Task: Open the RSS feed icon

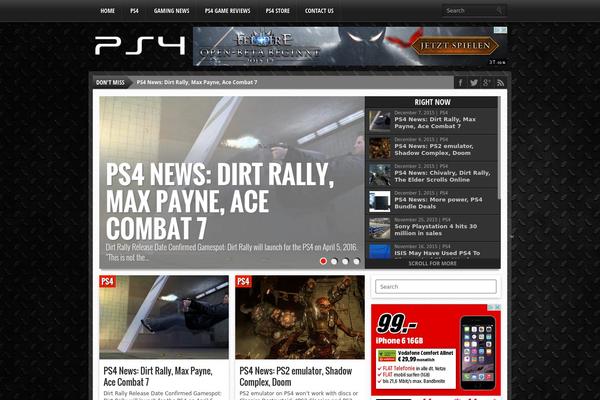Action: click(x=500, y=83)
